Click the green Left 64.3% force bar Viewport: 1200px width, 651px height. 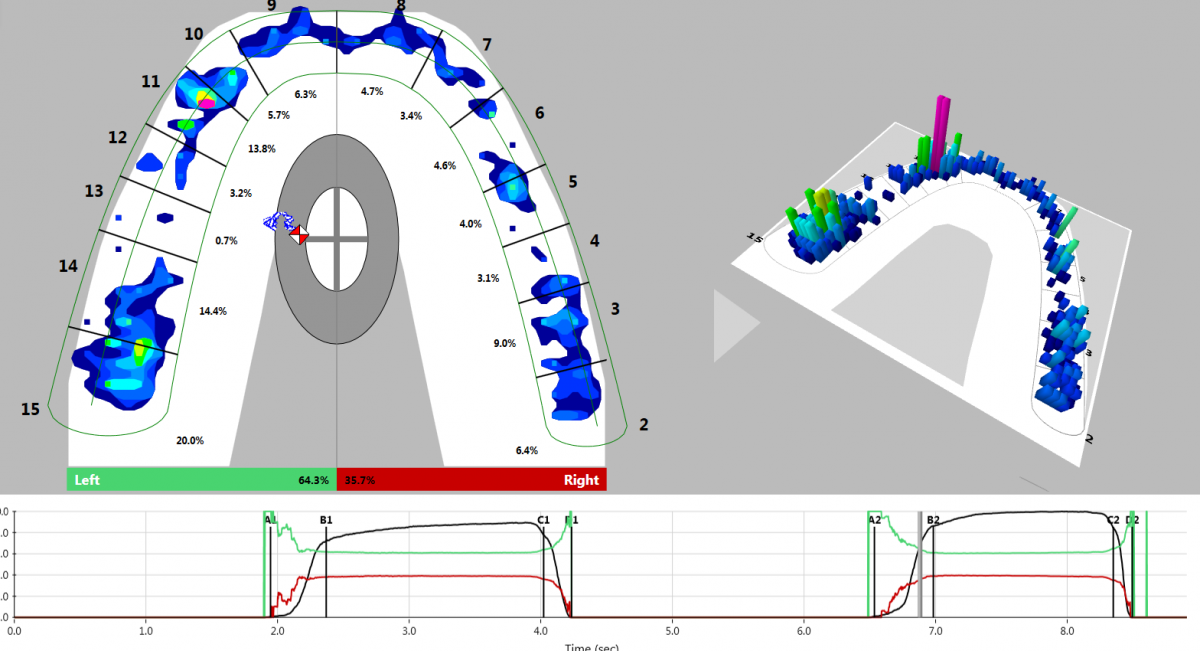[x=200, y=480]
